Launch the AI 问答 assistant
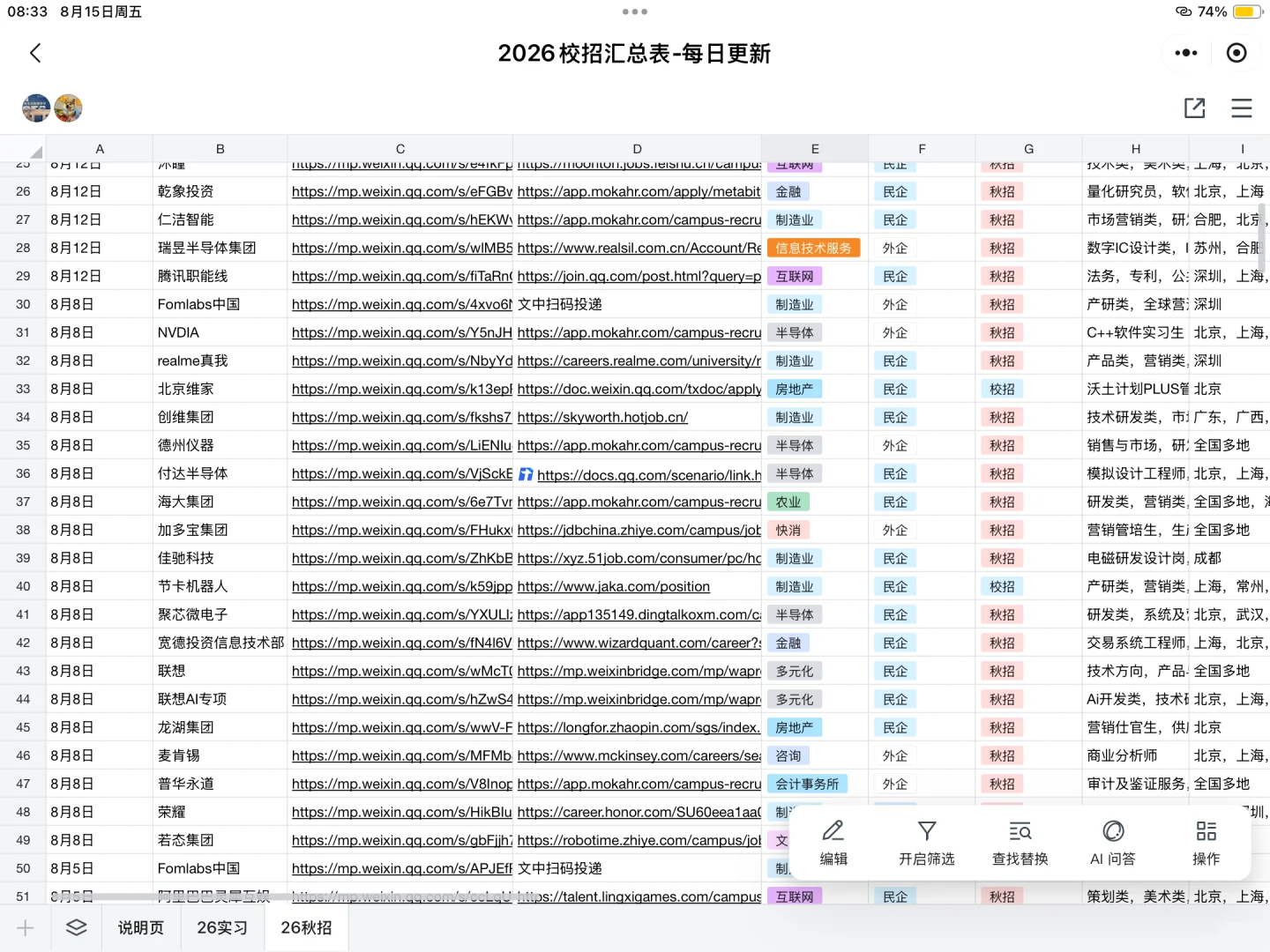This screenshot has height=952, width=1270. point(1112,842)
